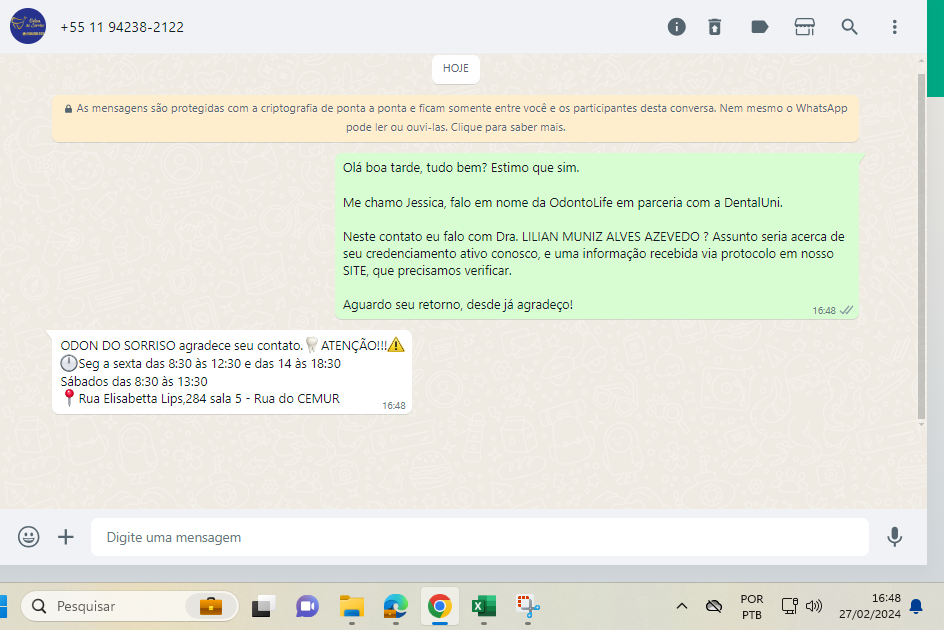
Task: Open network settings tray icon
Action: tap(789, 606)
